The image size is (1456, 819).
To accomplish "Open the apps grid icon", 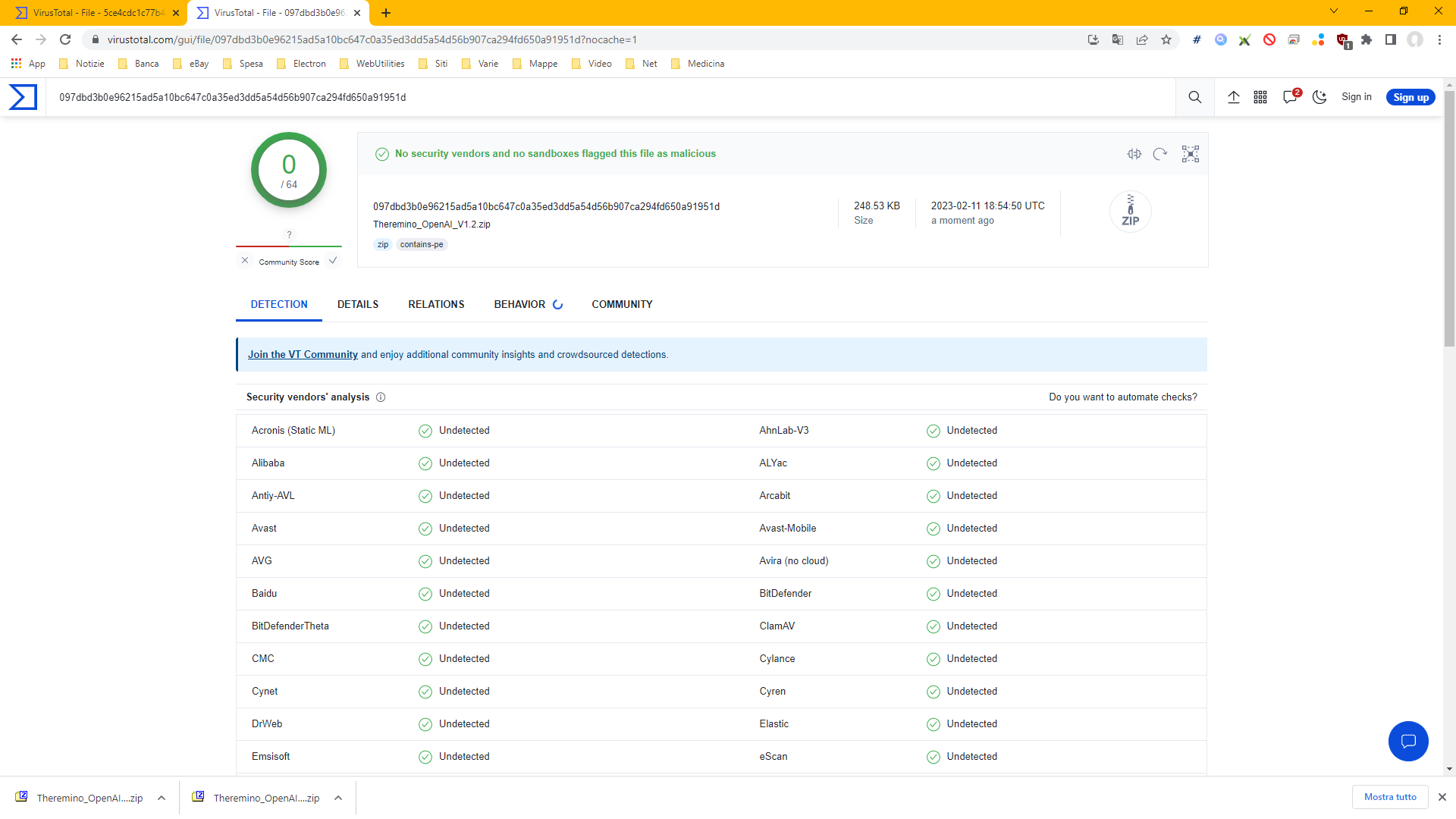I will pos(1260,97).
